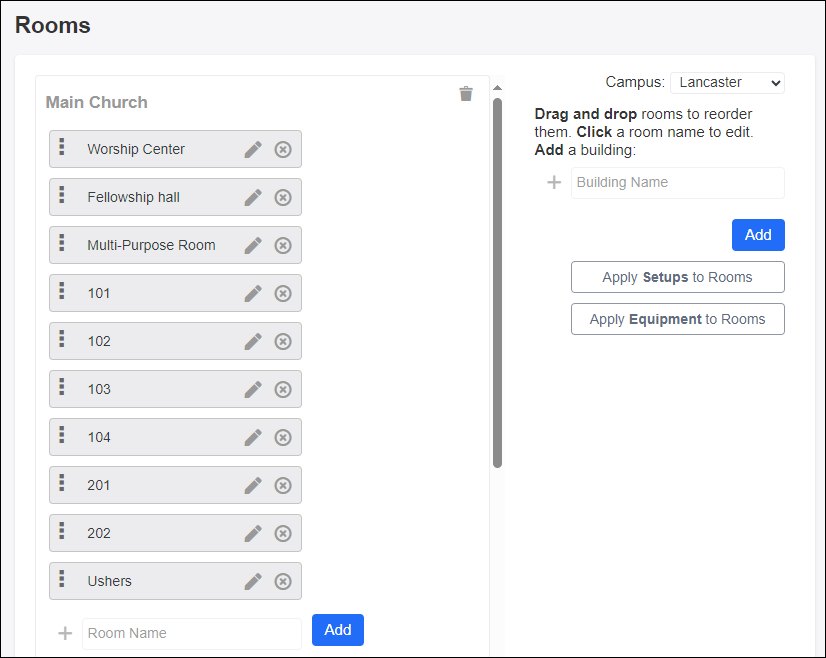Click Apply Setups to Rooms button
Viewport: 826px width, 658px height.
[677, 277]
